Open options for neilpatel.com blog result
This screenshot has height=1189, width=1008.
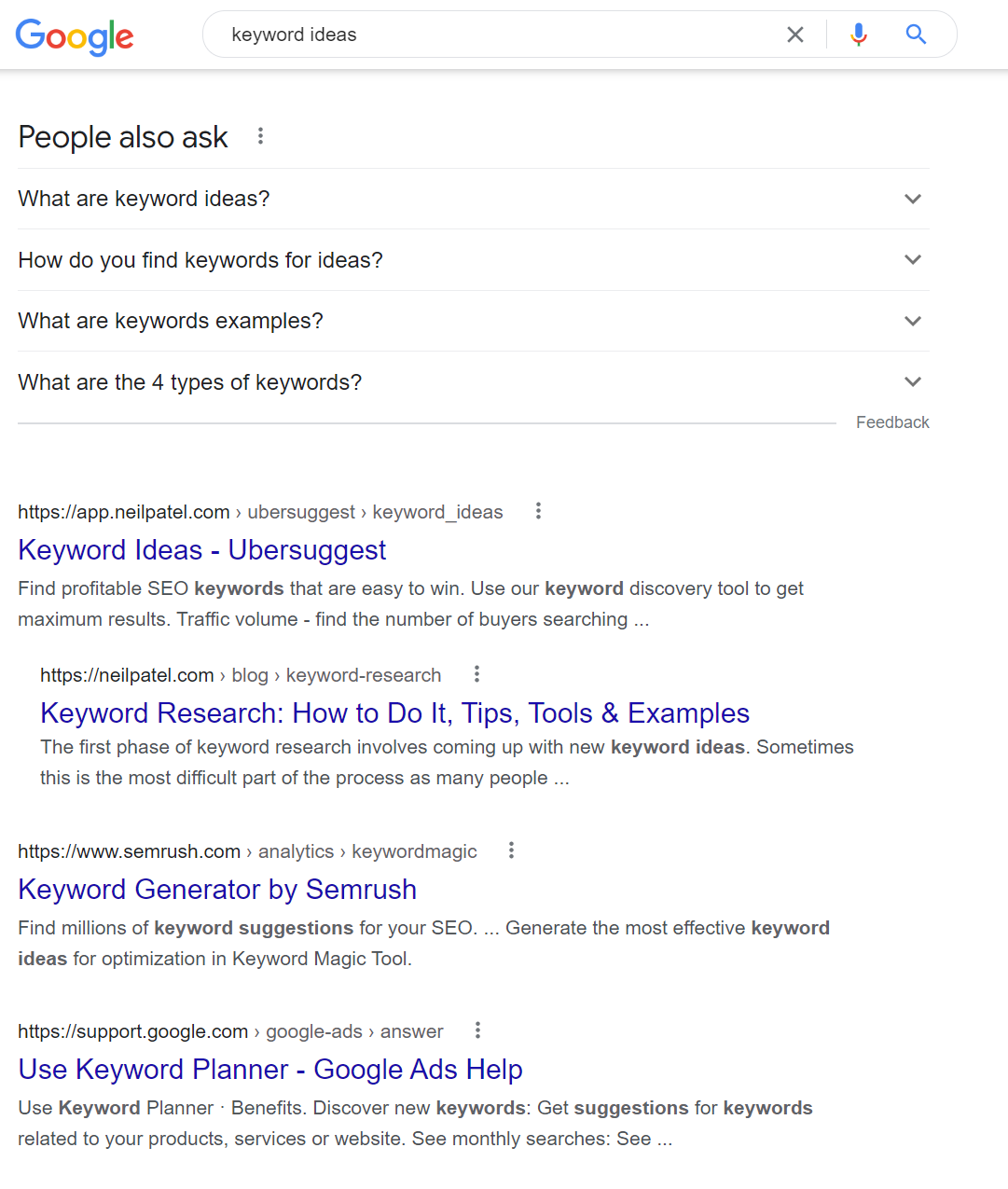tap(476, 674)
